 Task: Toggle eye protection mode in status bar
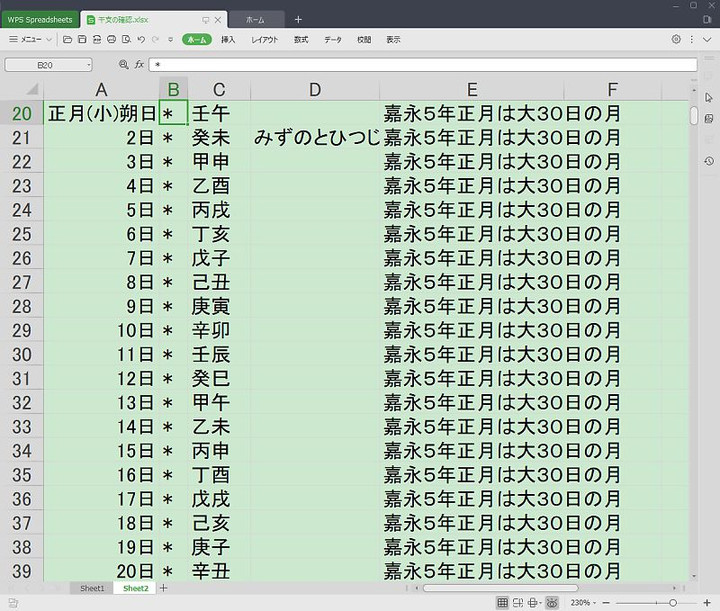[551, 603]
